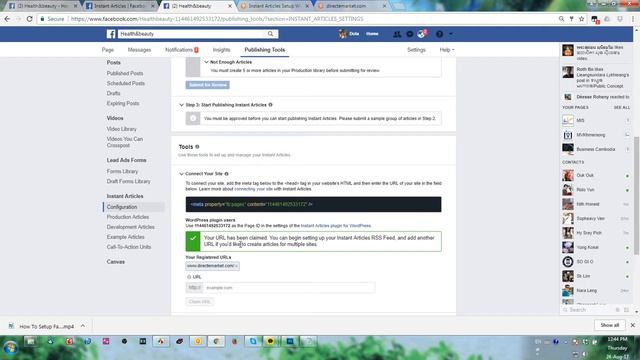Bookmark this page with star icon
The width and height of the screenshot is (640, 360).
(581, 19)
